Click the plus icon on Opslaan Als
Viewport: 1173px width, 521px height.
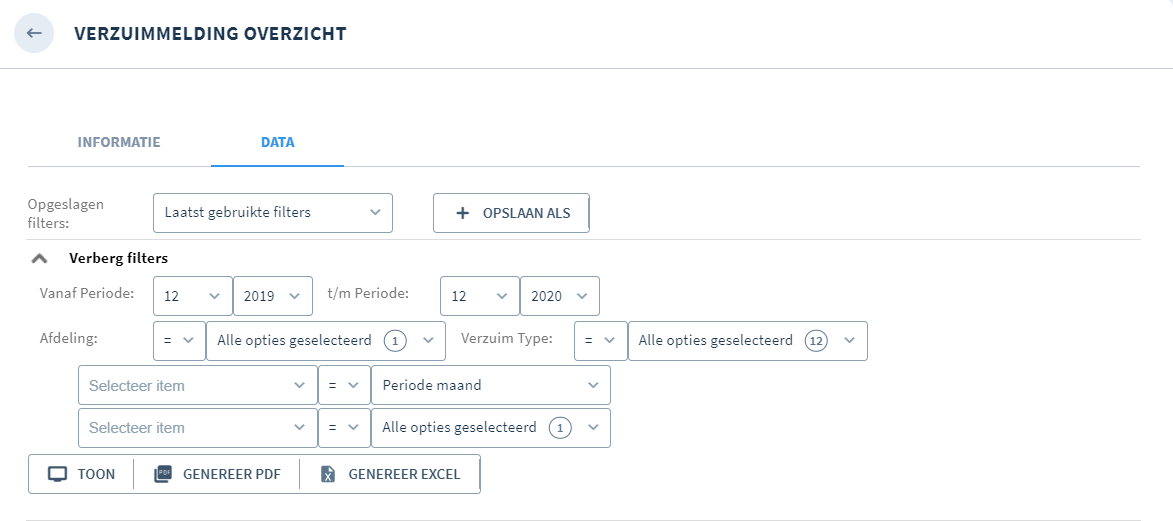point(462,213)
